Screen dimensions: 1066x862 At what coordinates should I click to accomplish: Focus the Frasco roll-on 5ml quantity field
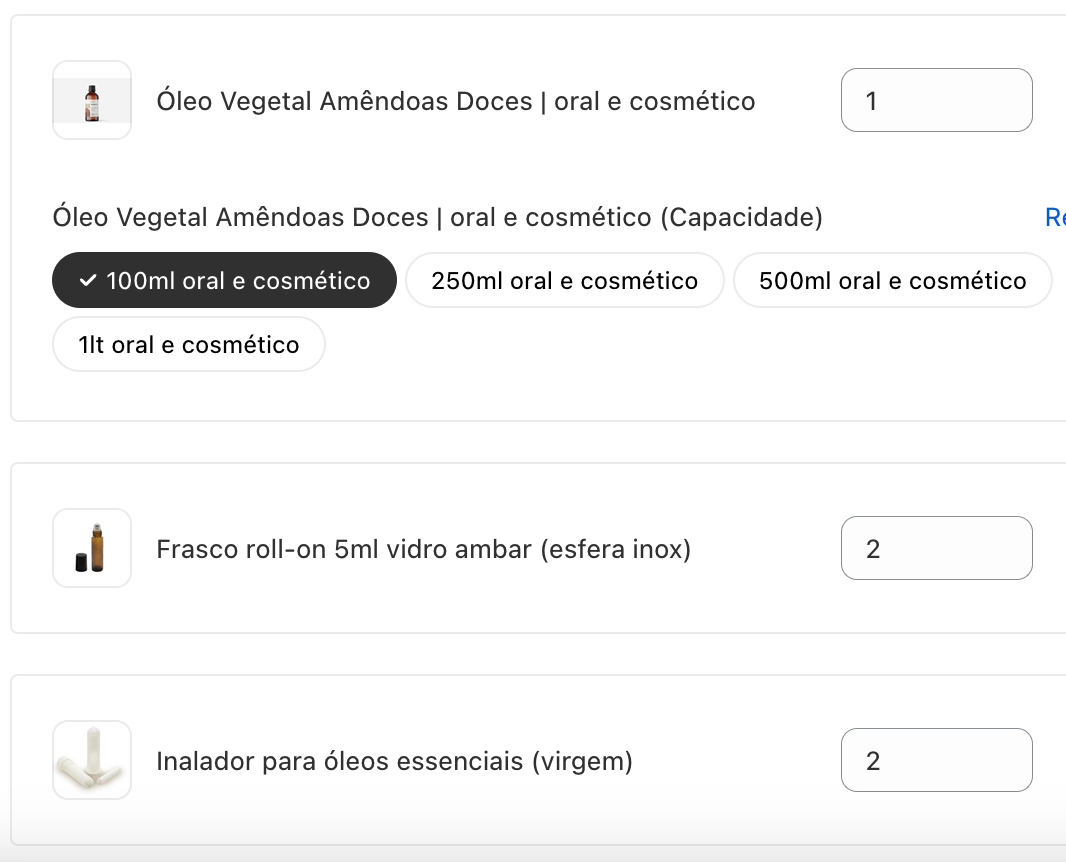point(936,548)
